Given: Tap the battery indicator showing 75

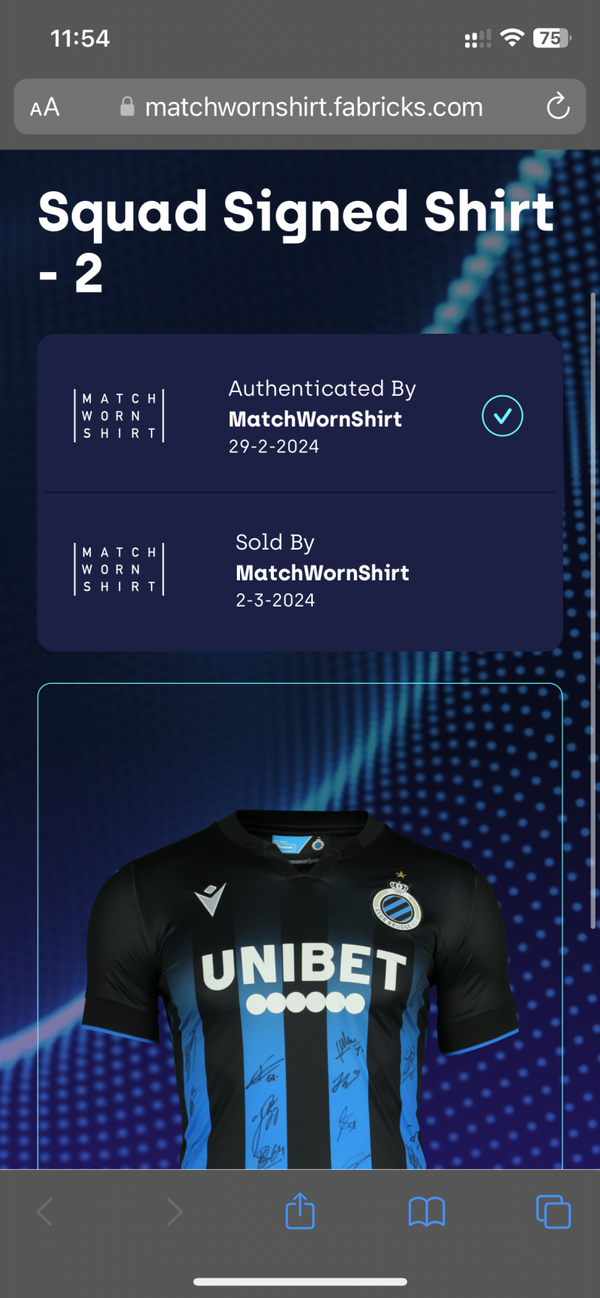Looking at the screenshot, I should pyautogui.click(x=551, y=38).
